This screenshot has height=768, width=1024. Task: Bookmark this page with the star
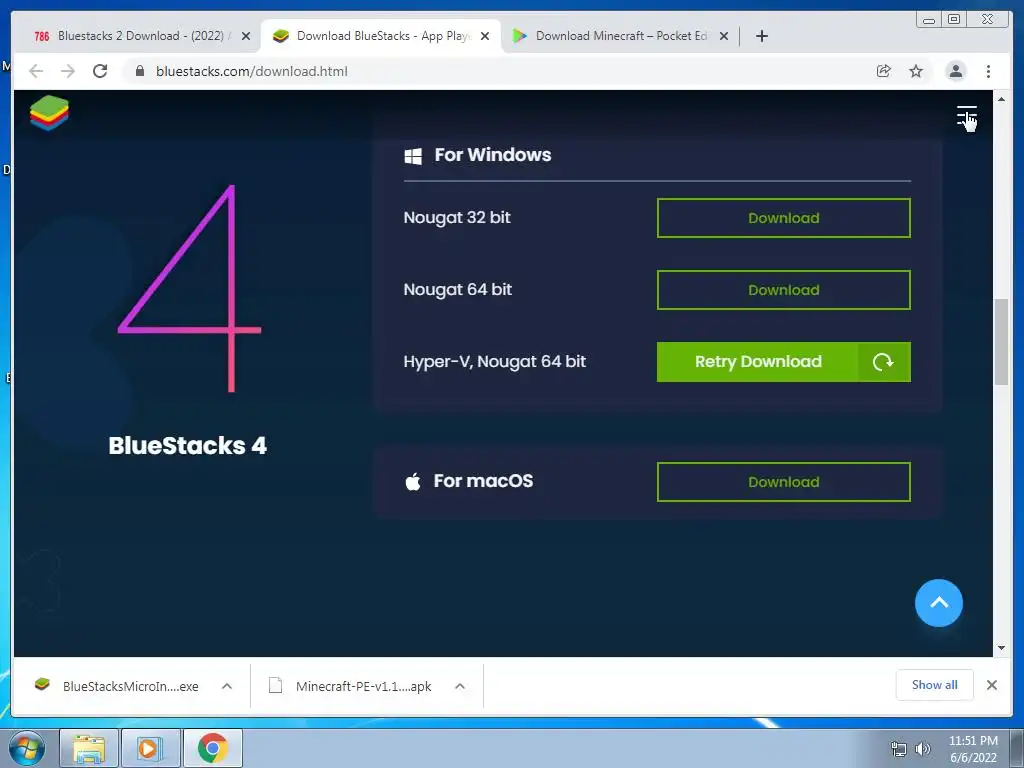(x=916, y=71)
